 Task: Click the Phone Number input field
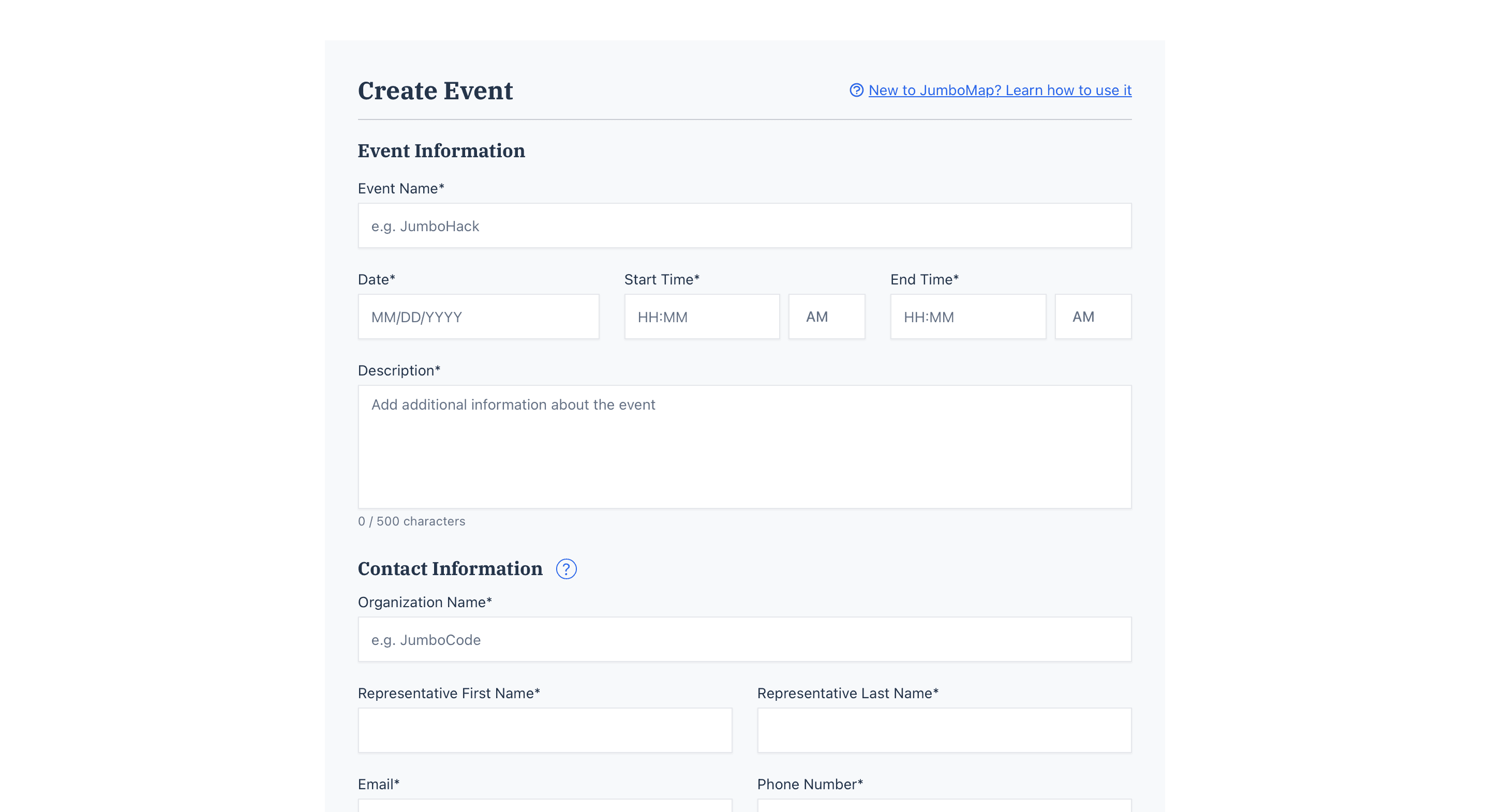pos(943,808)
